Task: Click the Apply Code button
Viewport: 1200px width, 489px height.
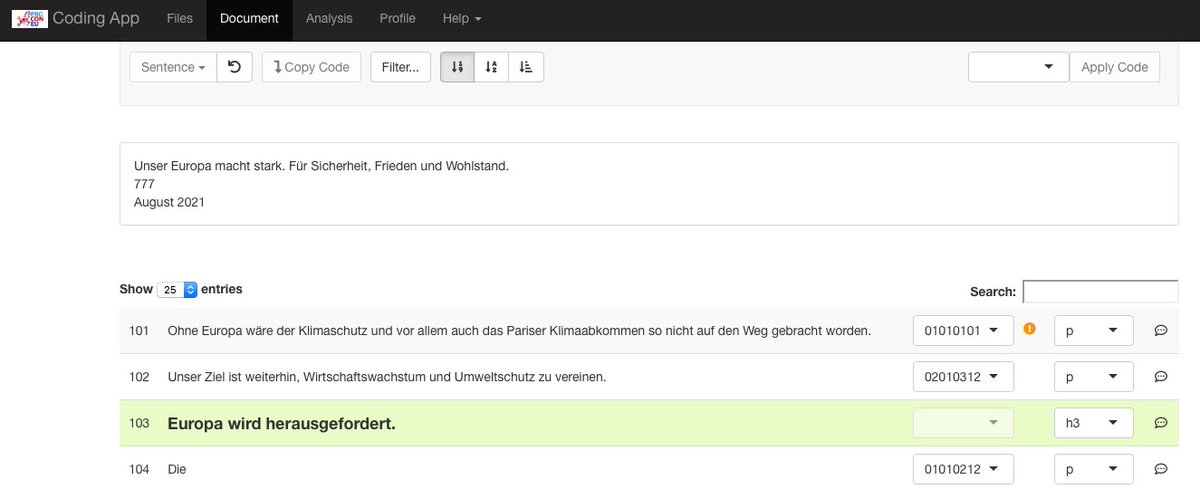Action: (x=1115, y=67)
